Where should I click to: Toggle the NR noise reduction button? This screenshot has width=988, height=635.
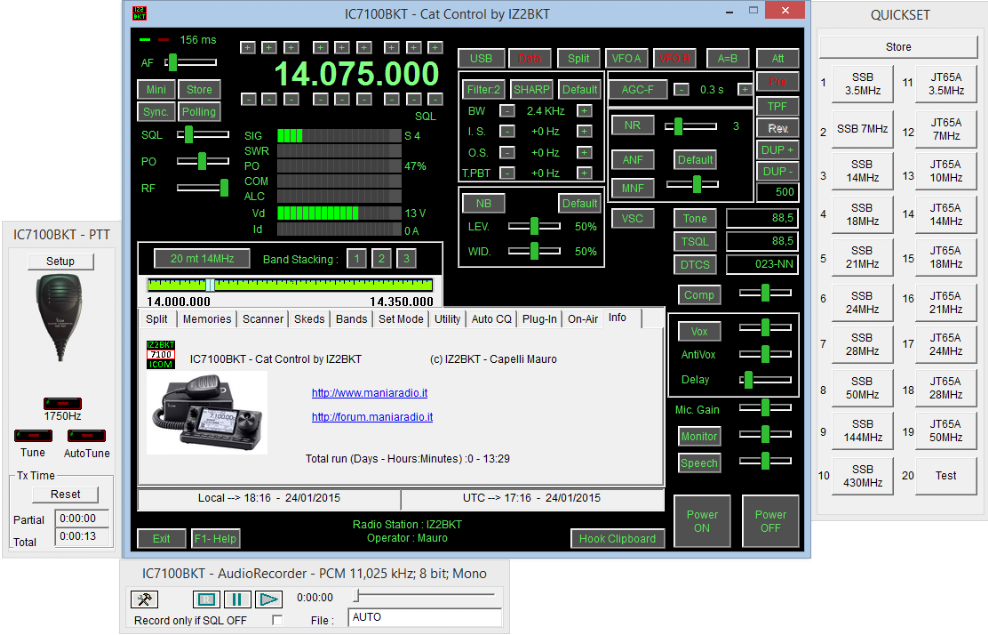(x=632, y=125)
